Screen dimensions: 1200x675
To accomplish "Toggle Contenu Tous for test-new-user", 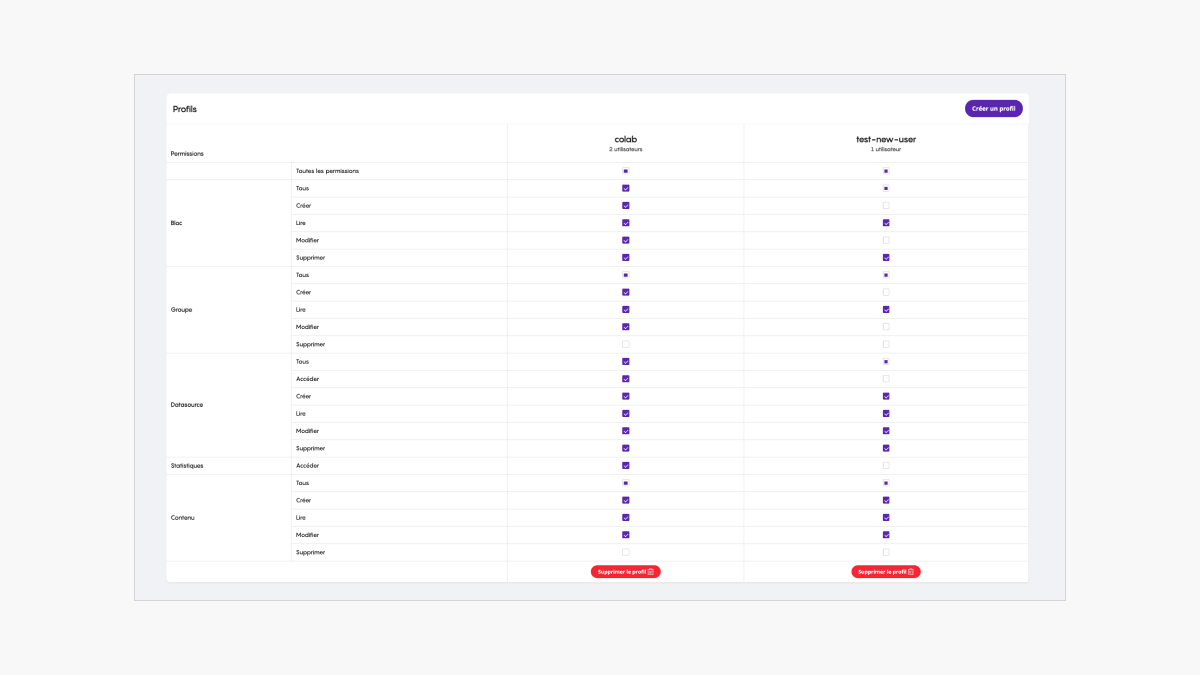I will tap(886, 483).
